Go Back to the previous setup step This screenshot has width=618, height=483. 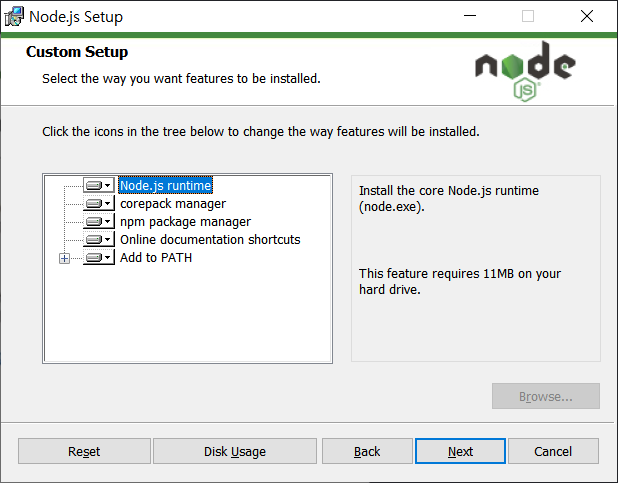[x=367, y=451]
